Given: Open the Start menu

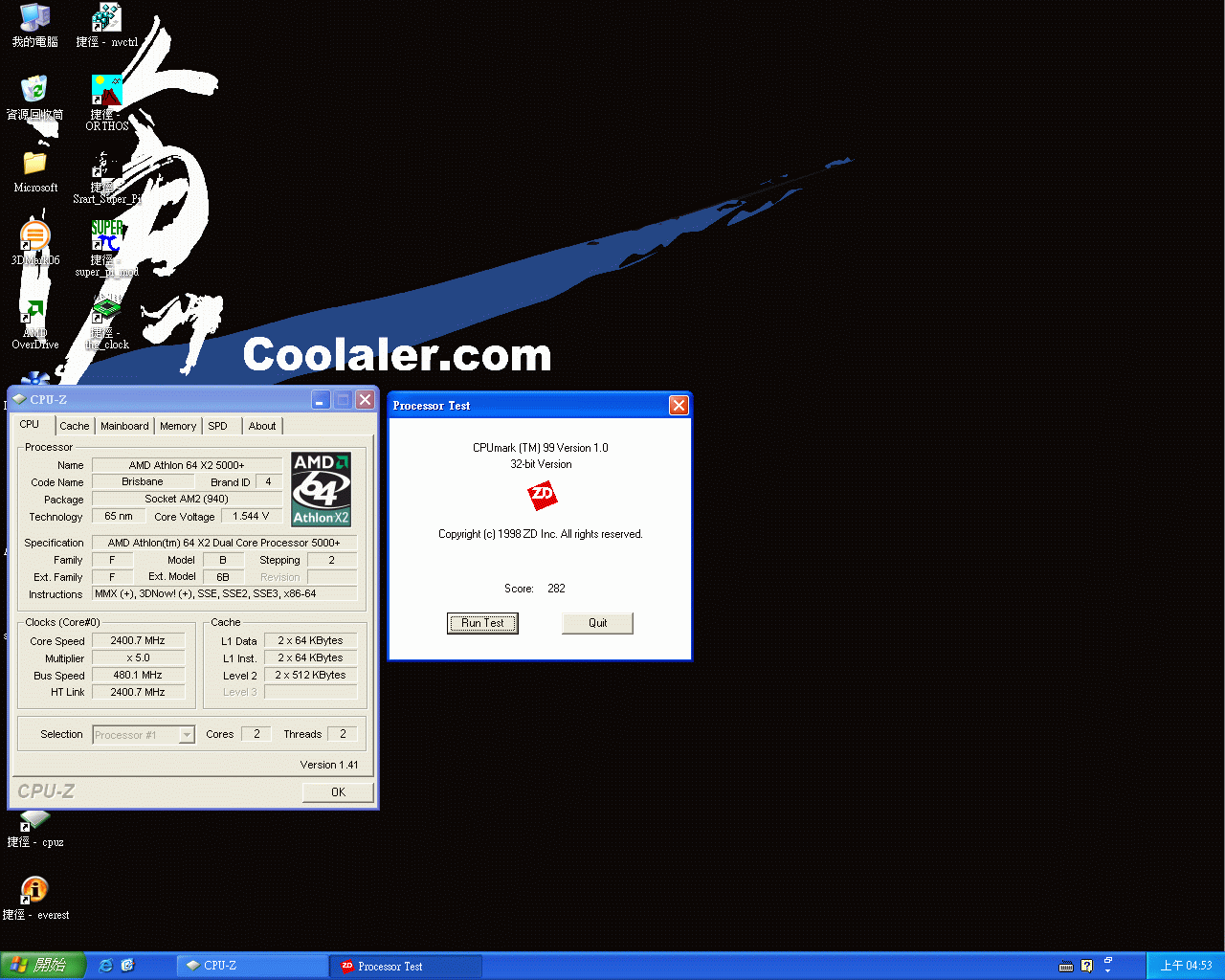Looking at the screenshot, I should [43, 966].
